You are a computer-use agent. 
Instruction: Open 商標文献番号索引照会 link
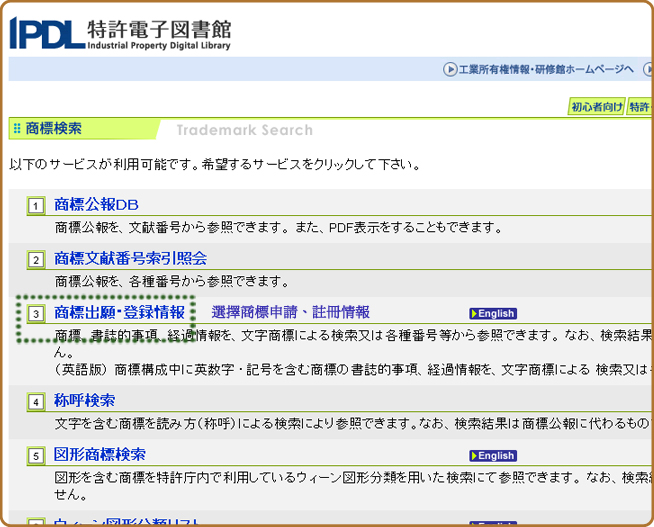[131, 258]
